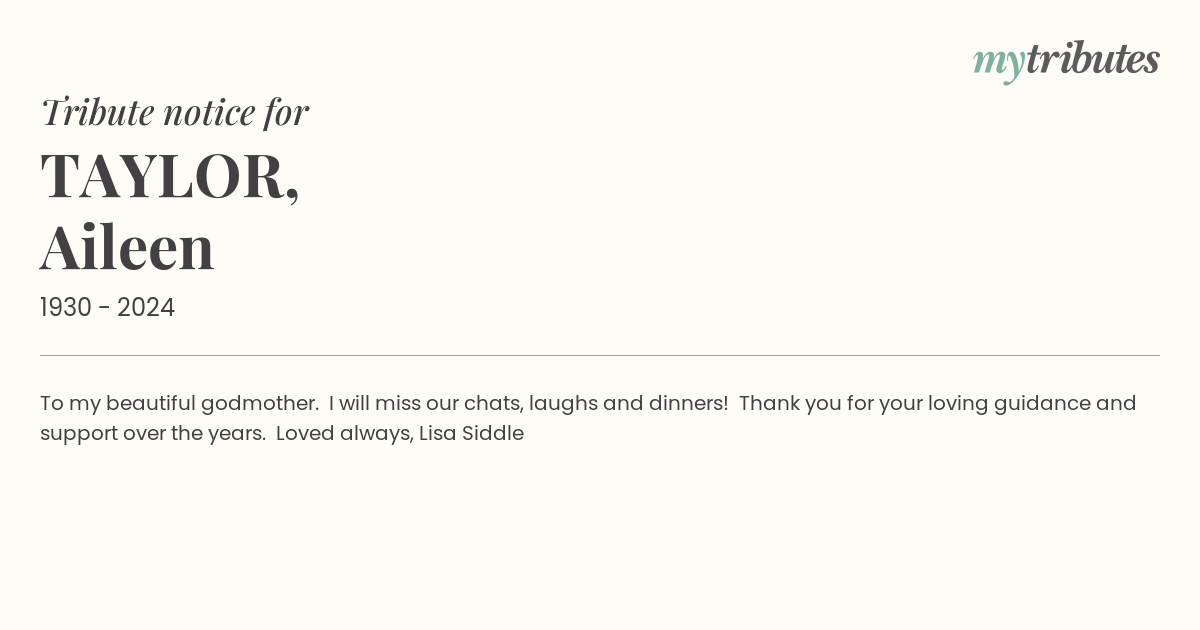This screenshot has height=630, width=1200.
Task: Click the signature name Lisa Siddle
Action: (x=471, y=434)
